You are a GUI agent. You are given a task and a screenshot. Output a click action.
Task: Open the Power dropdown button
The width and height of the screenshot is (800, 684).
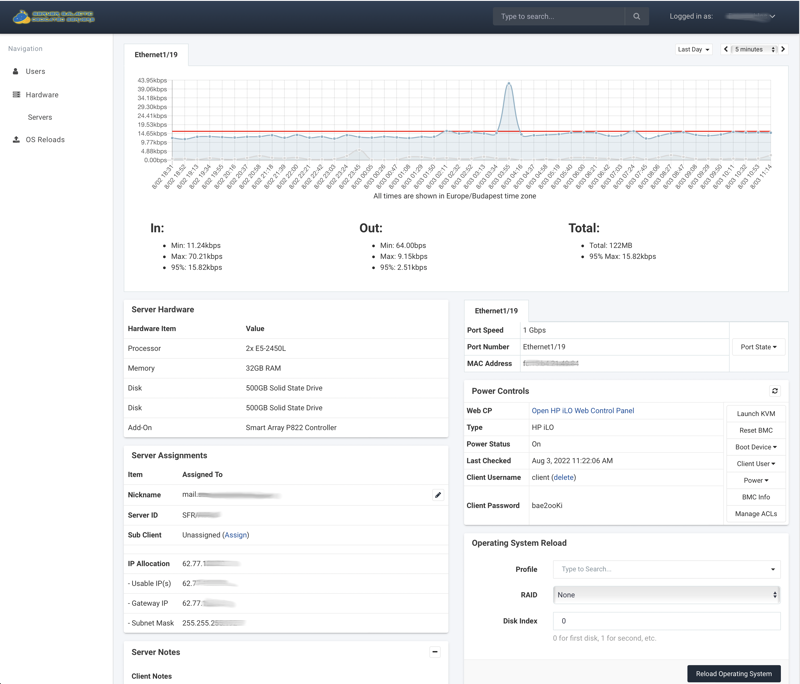click(756, 480)
